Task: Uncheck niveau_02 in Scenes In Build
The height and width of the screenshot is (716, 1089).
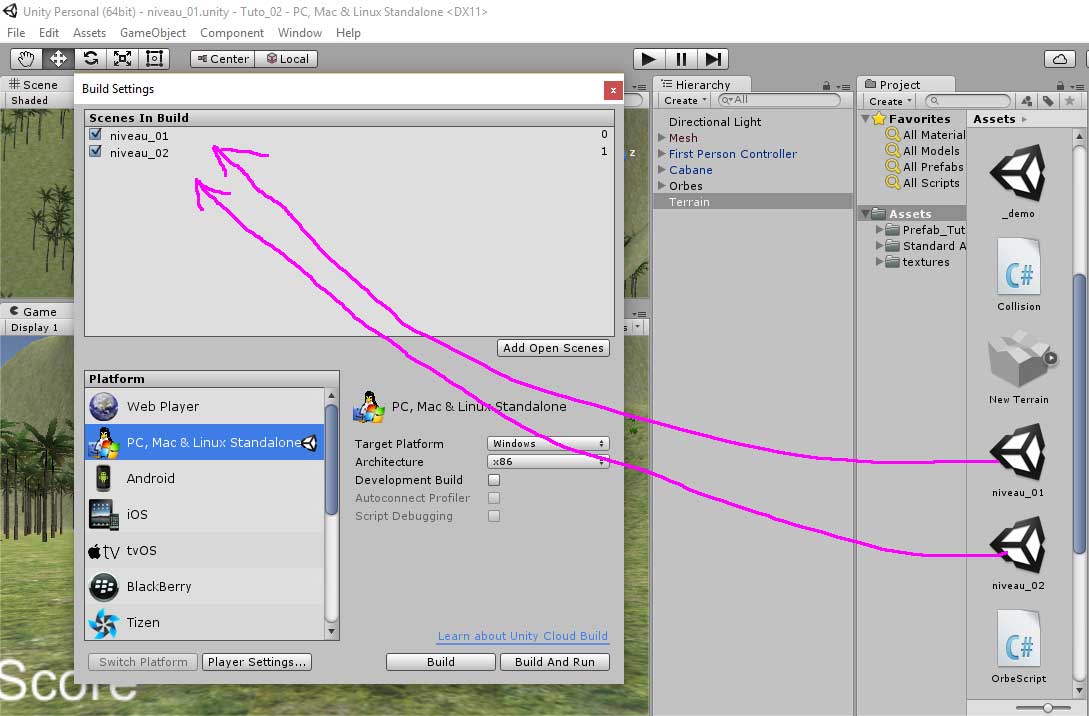Action: tap(96, 152)
